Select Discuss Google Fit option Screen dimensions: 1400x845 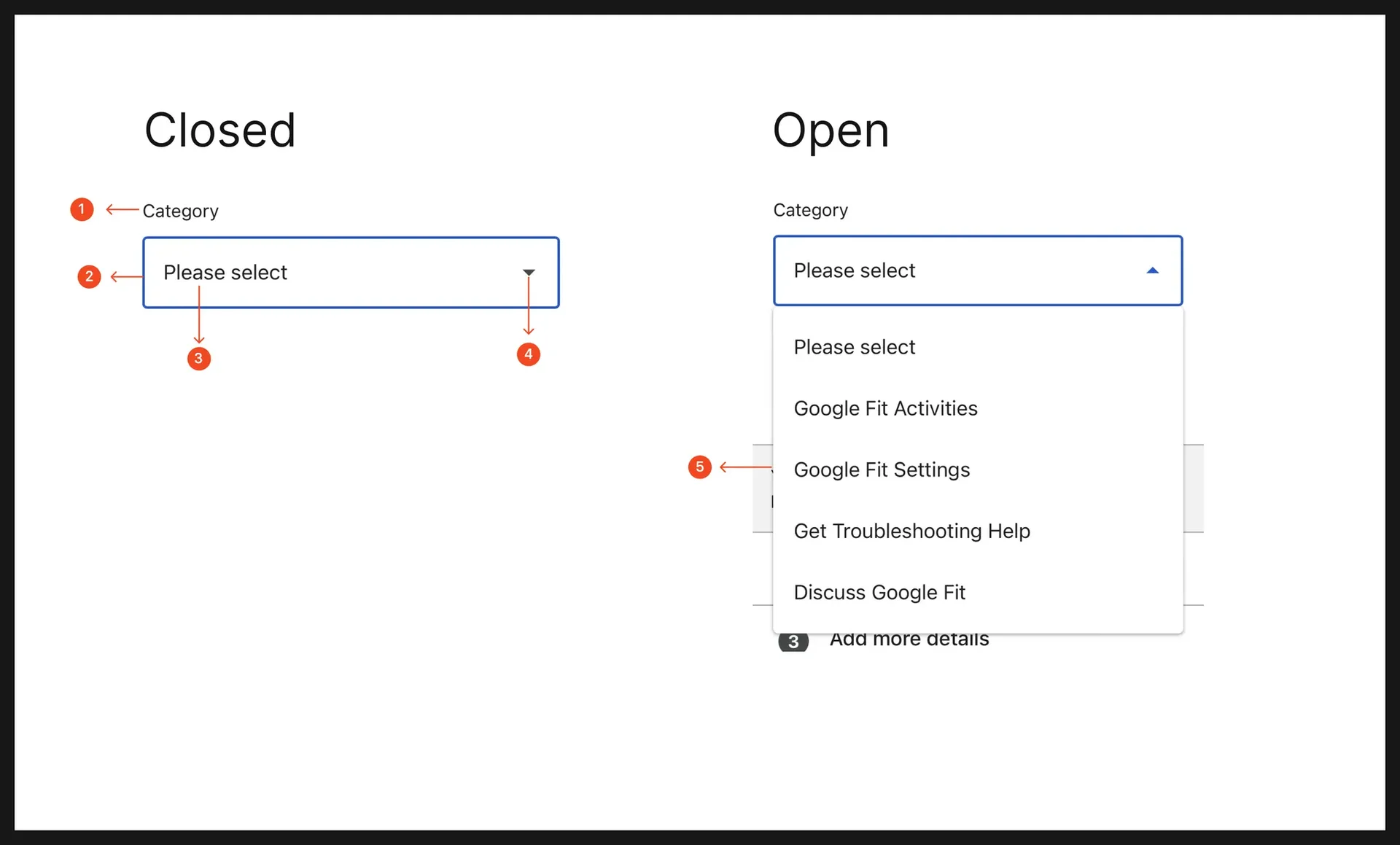pyautogui.click(x=879, y=592)
